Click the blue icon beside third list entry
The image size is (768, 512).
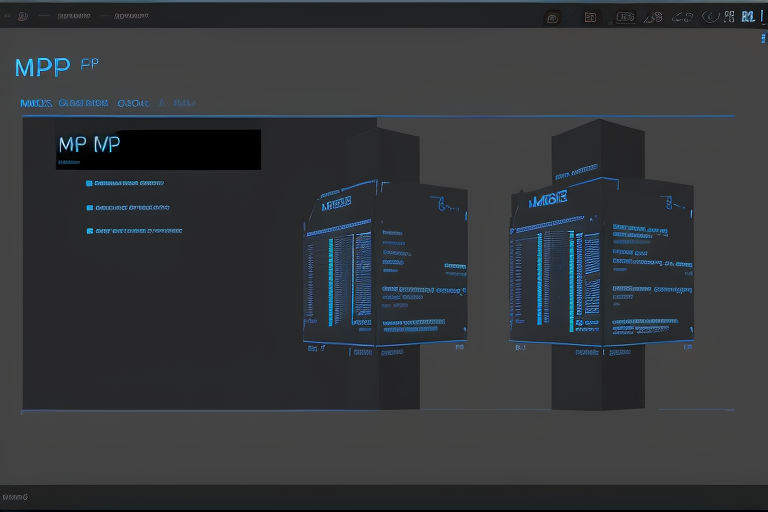(89, 231)
